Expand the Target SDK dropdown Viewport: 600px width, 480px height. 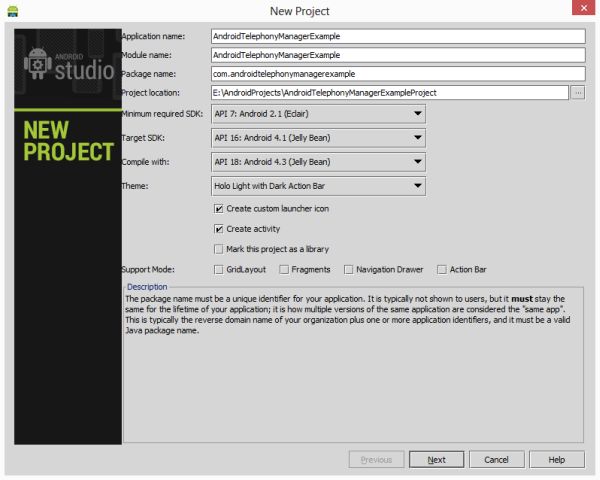point(318,138)
